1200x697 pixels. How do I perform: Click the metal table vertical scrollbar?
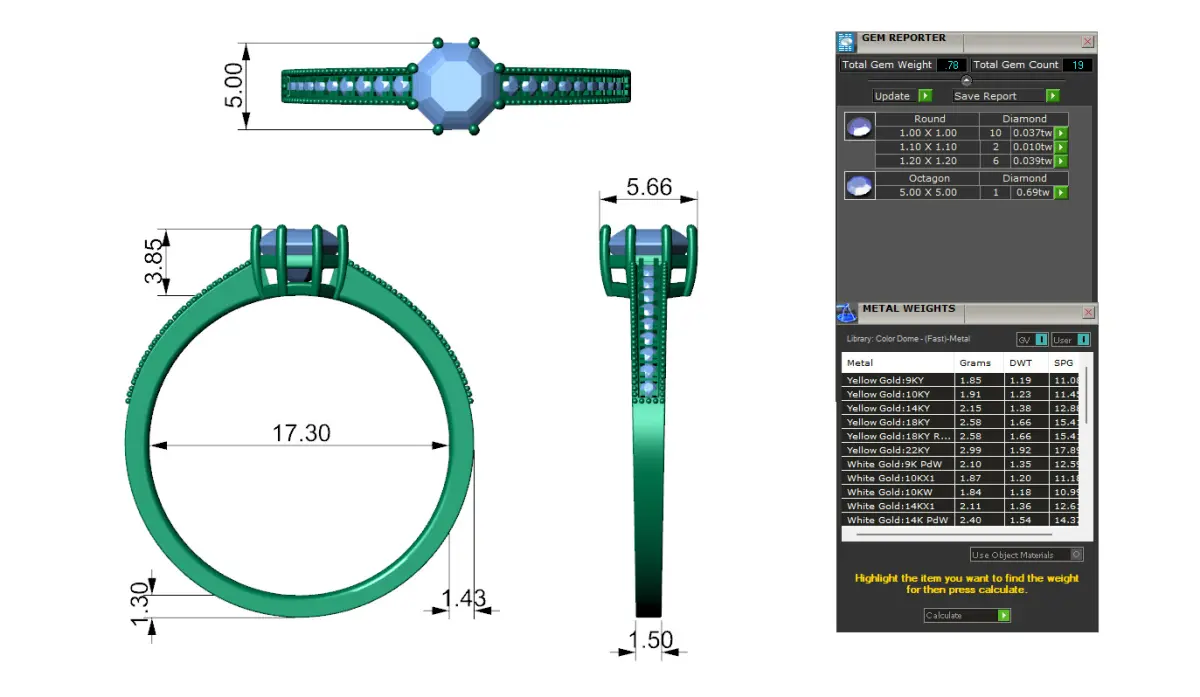coord(1087,395)
